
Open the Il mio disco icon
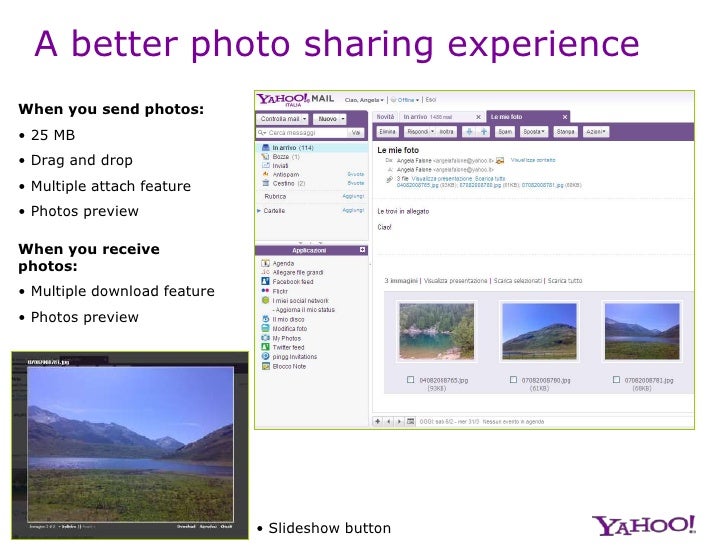[x=266, y=319]
